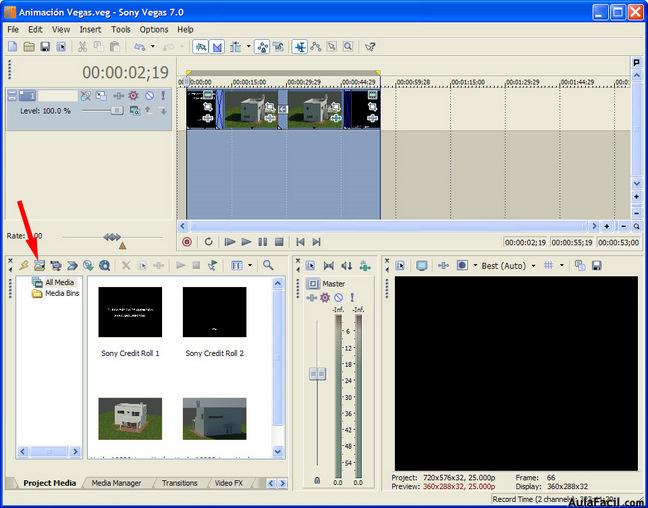Select Sony Credit Roll 2 thumbnail

214,312
